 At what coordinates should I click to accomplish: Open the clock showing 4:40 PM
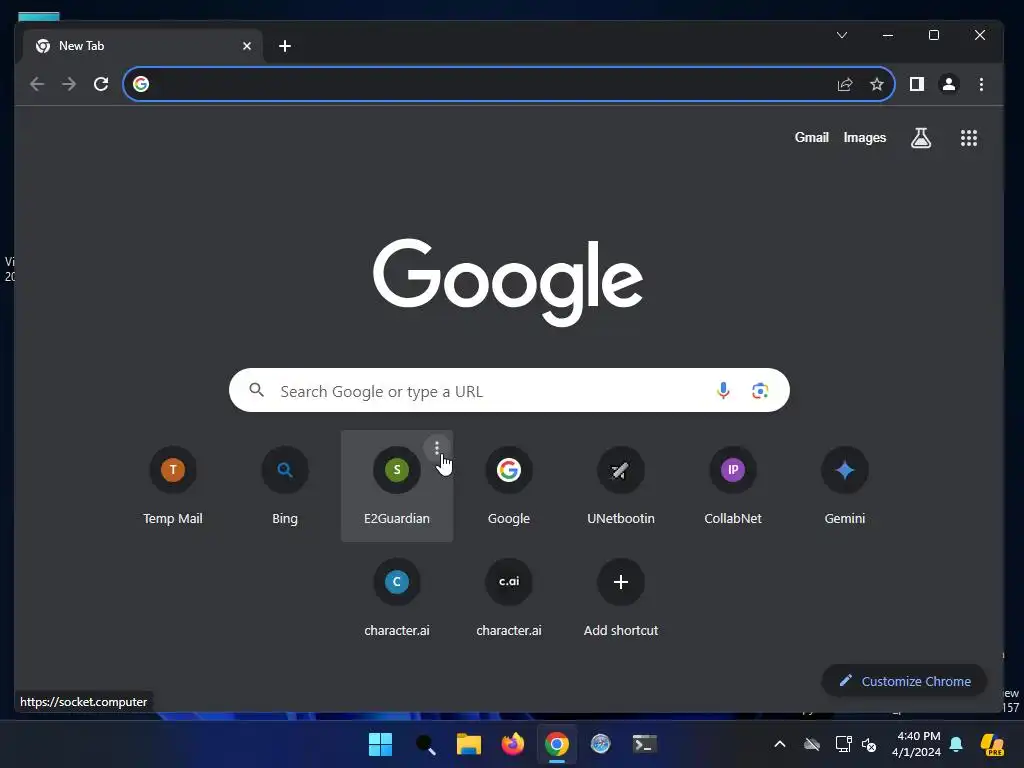pos(916,744)
